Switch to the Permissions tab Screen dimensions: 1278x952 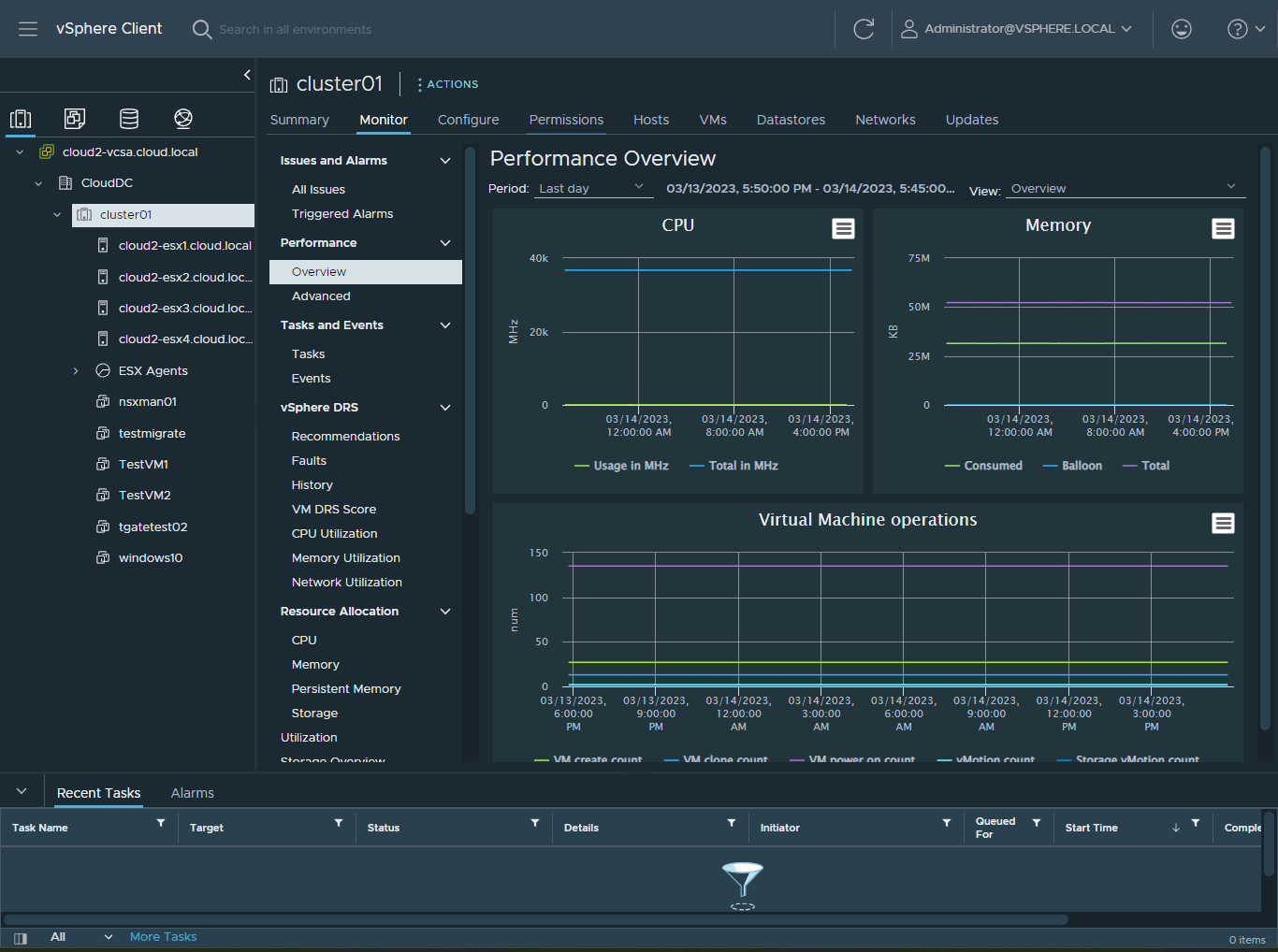[566, 120]
